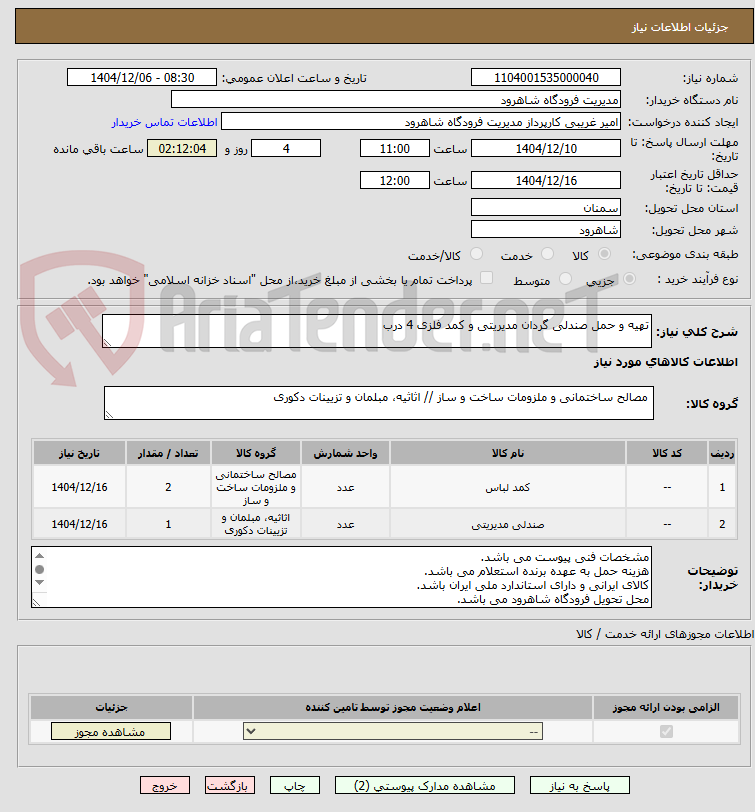This screenshot has height=812, width=755.
Task: Click the الزامی بودن ارائه مجوز header
Action: click(x=666, y=707)
